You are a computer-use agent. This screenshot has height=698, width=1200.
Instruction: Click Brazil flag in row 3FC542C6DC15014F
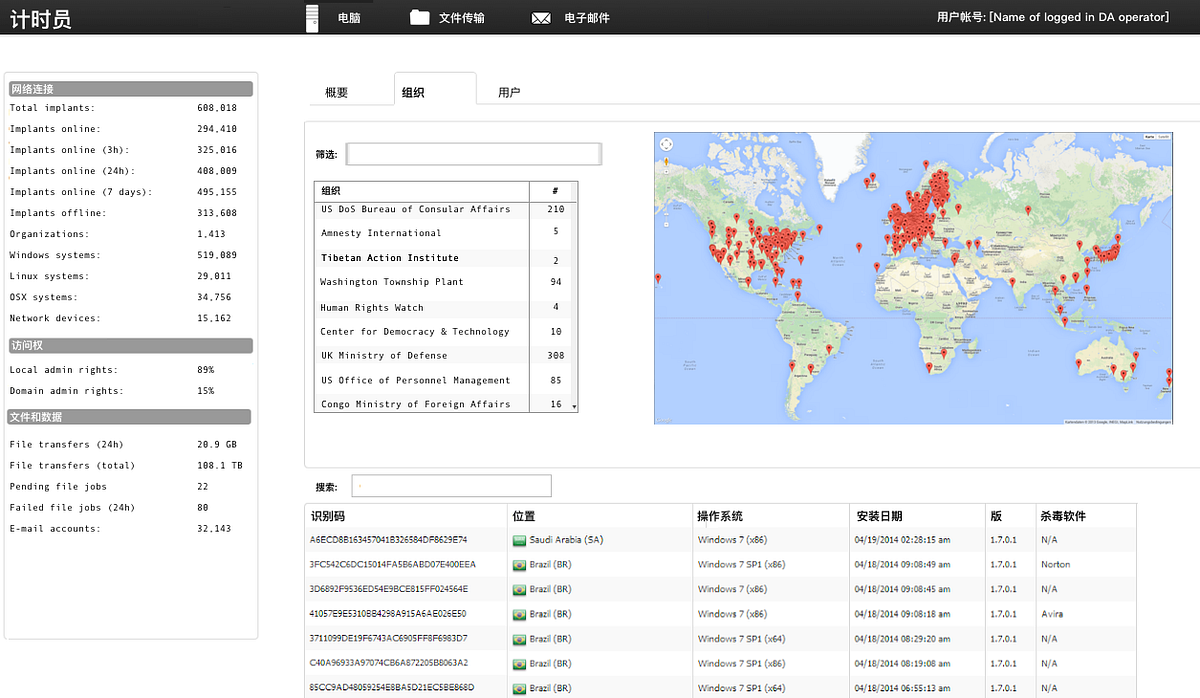[519, 565]
